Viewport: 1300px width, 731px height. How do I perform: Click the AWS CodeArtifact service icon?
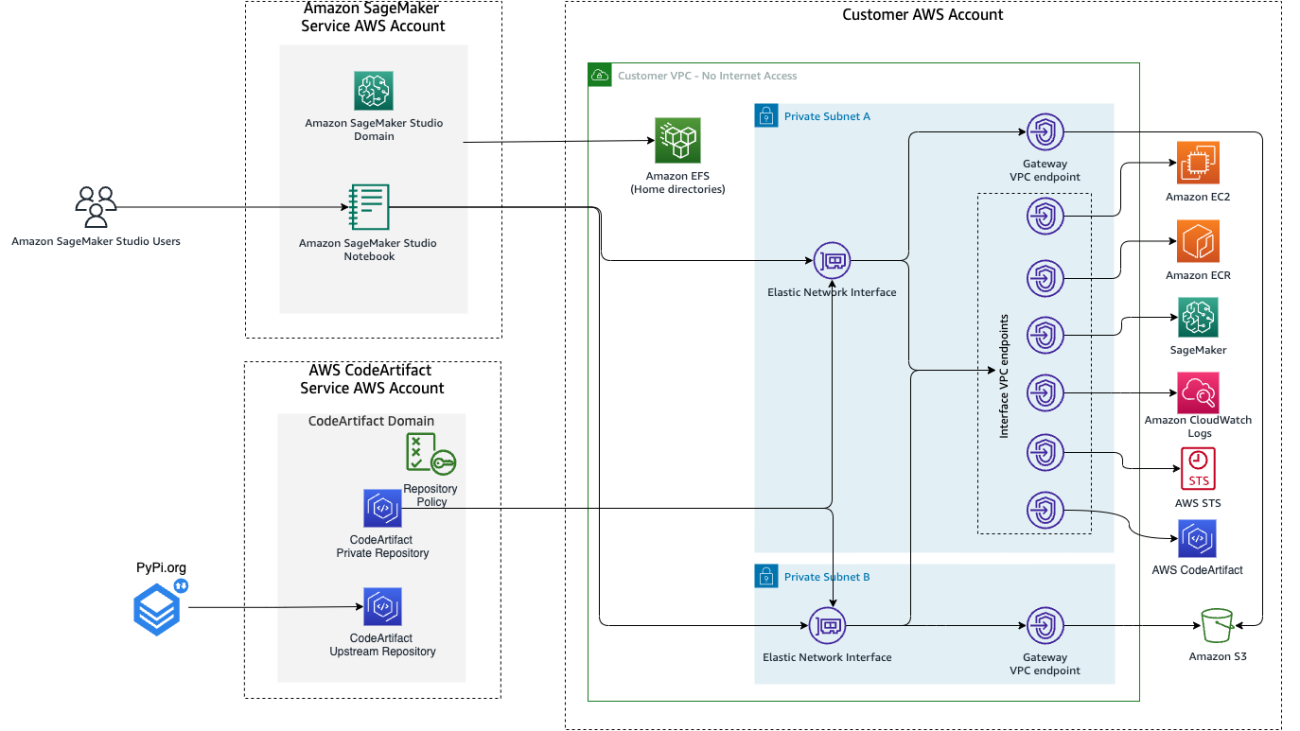1197,539
